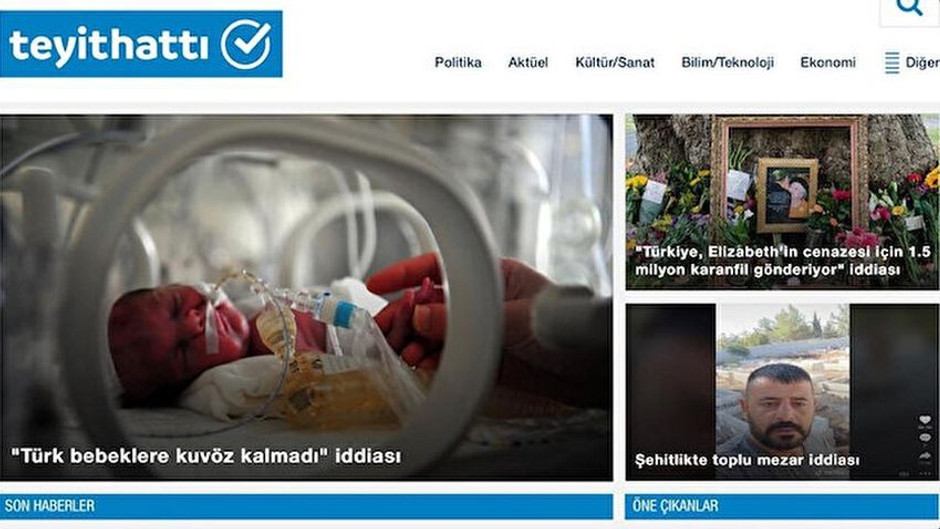Open the Ekonomi category
This screenshot has height=529, width=940.
click(828, 62)
